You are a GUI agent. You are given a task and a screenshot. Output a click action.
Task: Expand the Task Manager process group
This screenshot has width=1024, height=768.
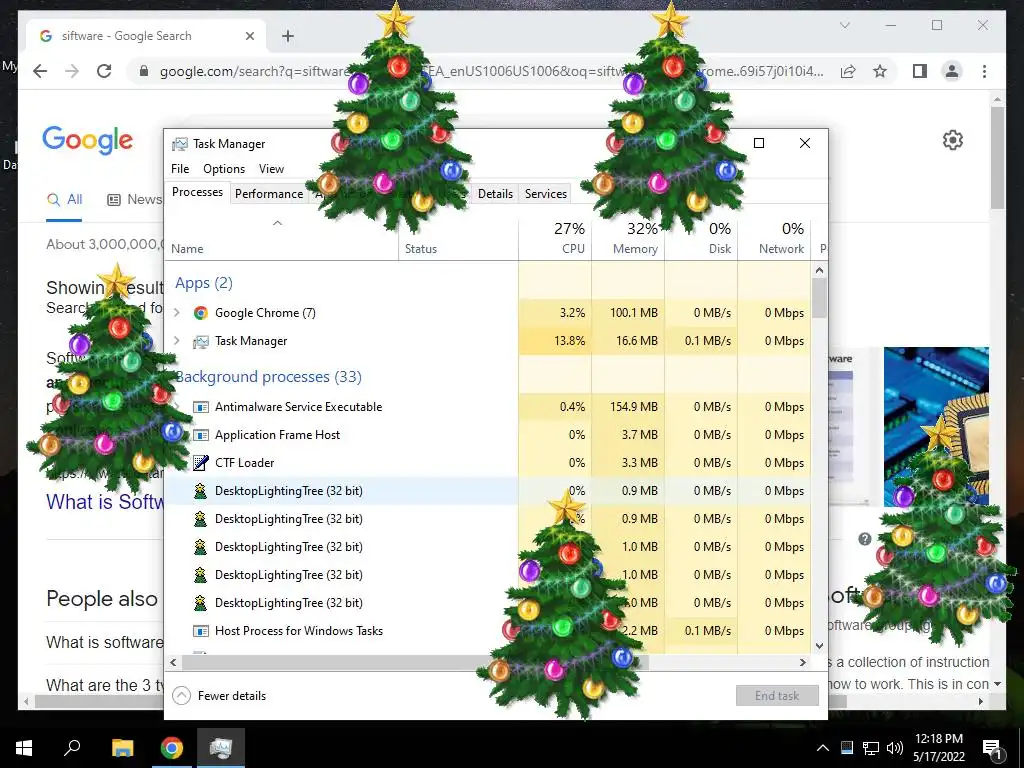tap(177, 341)
